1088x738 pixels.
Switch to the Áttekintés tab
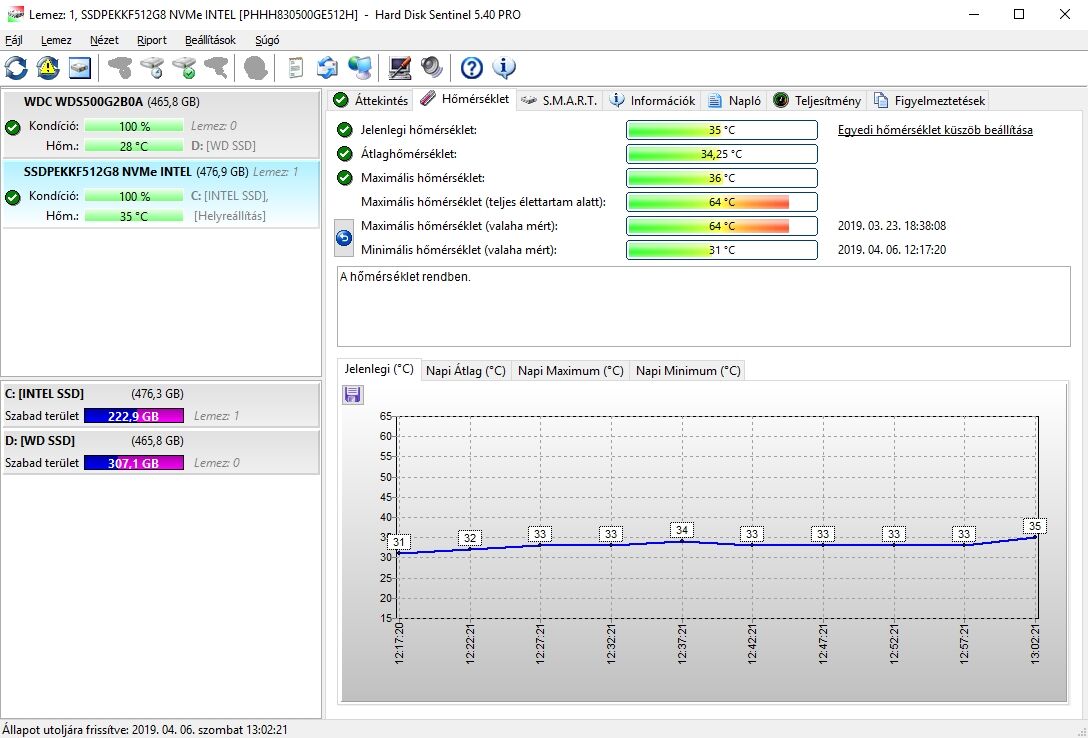[x=371, y=101]
